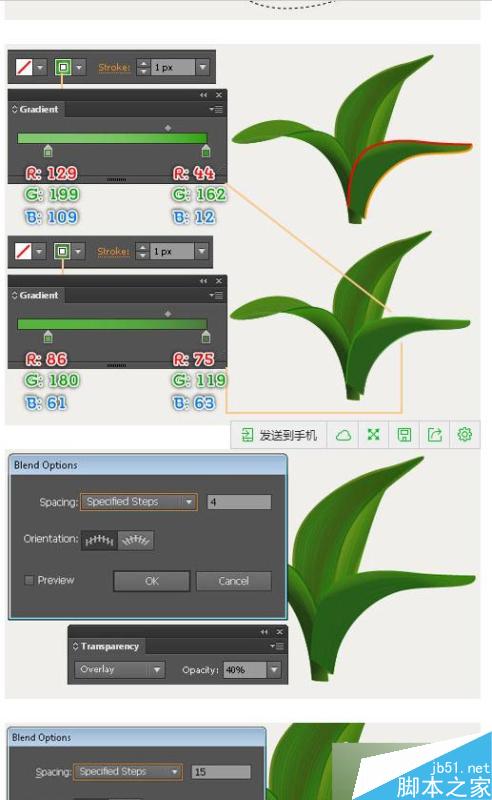Click the upper gradient color bar
492x800 pixels.
pos(112,138)
